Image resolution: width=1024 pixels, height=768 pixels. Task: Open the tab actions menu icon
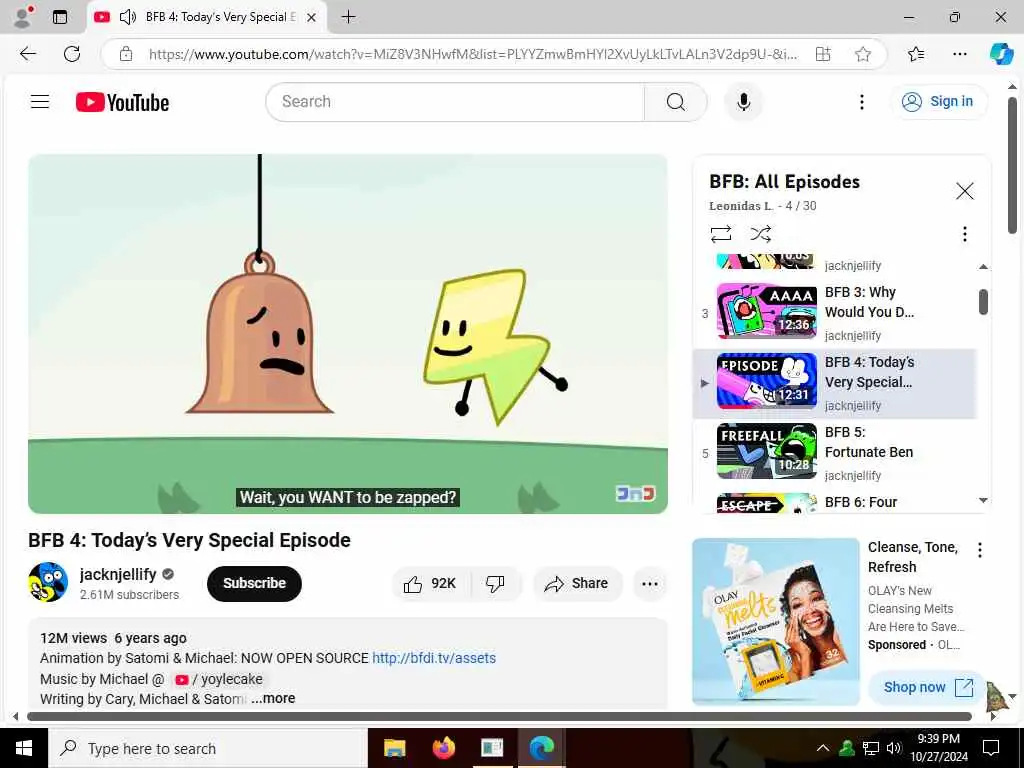click(x=60, y=17)
